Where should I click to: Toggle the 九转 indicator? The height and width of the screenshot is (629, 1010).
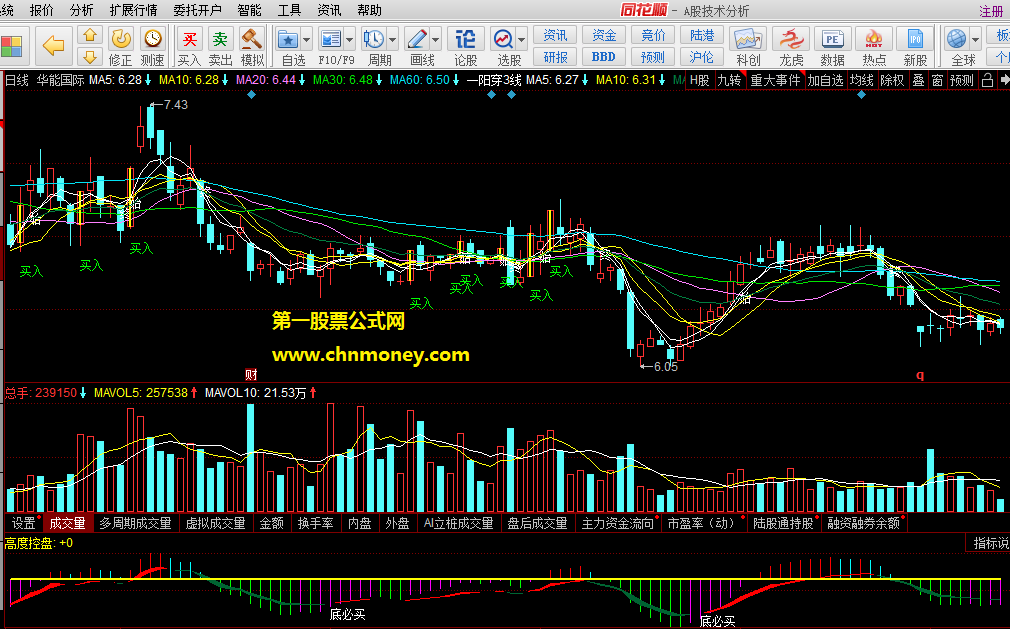click(729, 80)
